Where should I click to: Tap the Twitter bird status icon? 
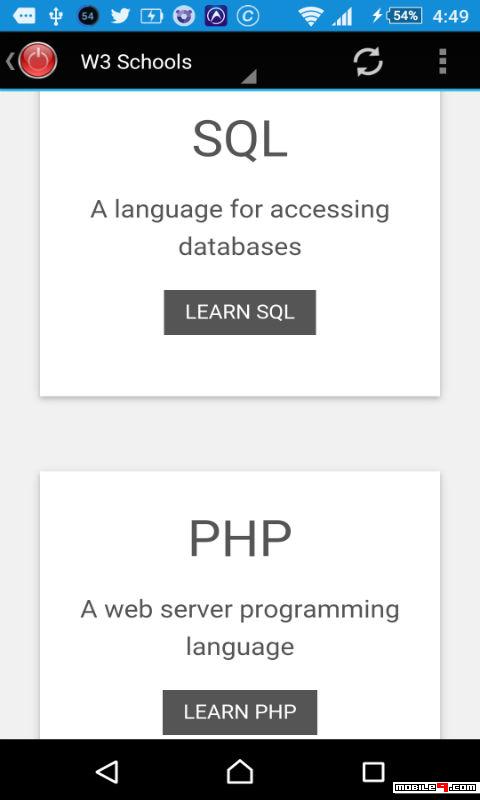click(x=120, y=16)
